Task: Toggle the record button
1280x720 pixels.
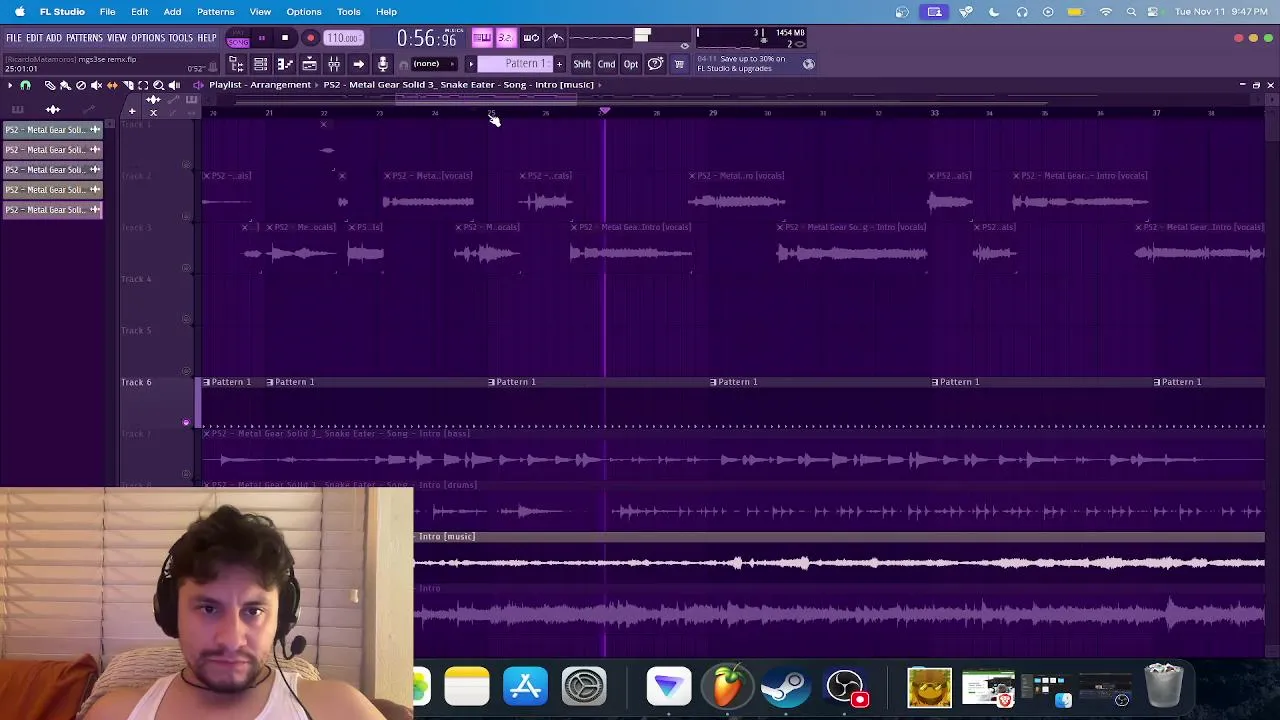Action: click(310, 38)
